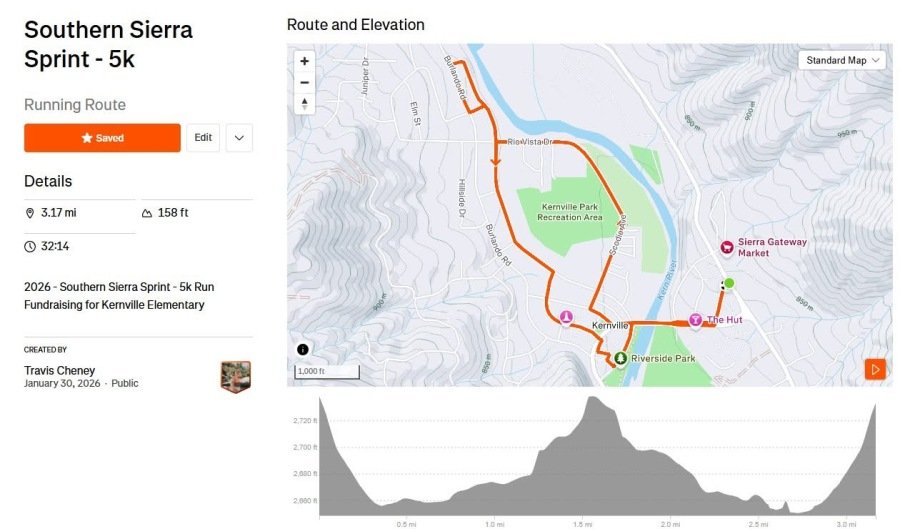Reset map bearing with compass button
This screenshot has height=529, width=900.
(305, 103)
